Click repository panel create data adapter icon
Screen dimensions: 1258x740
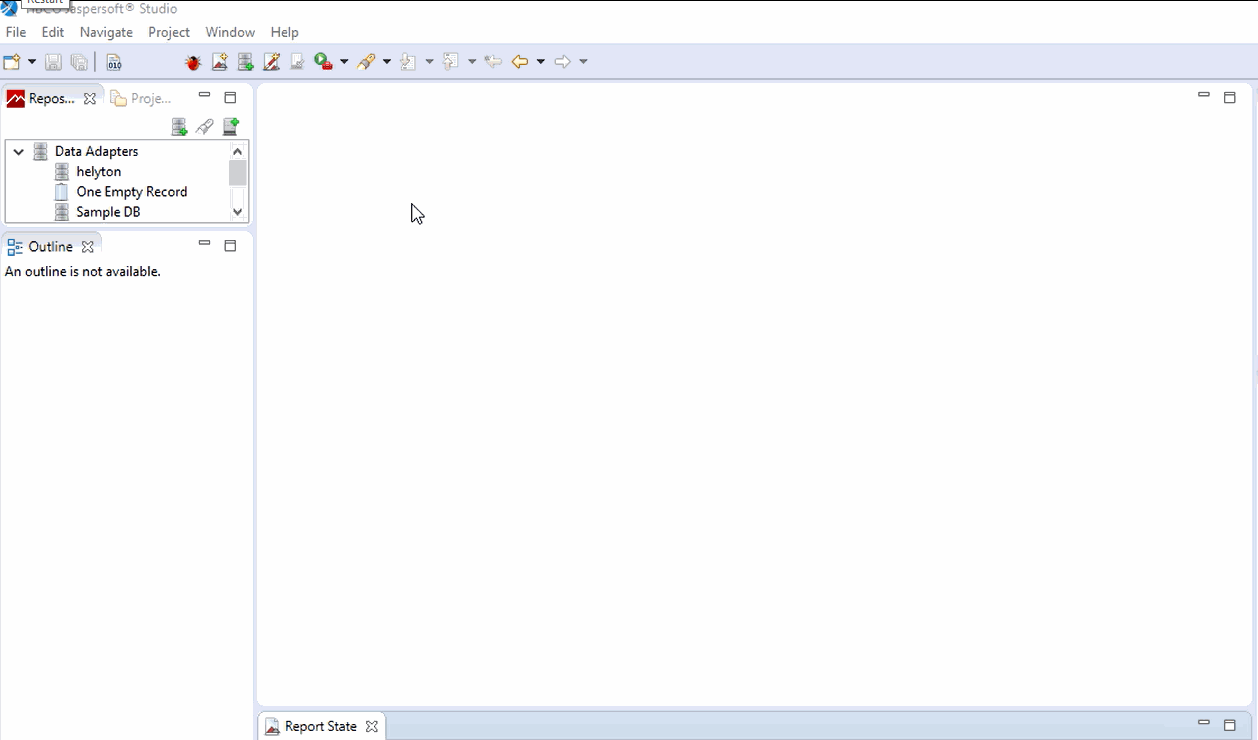[179, 126]
